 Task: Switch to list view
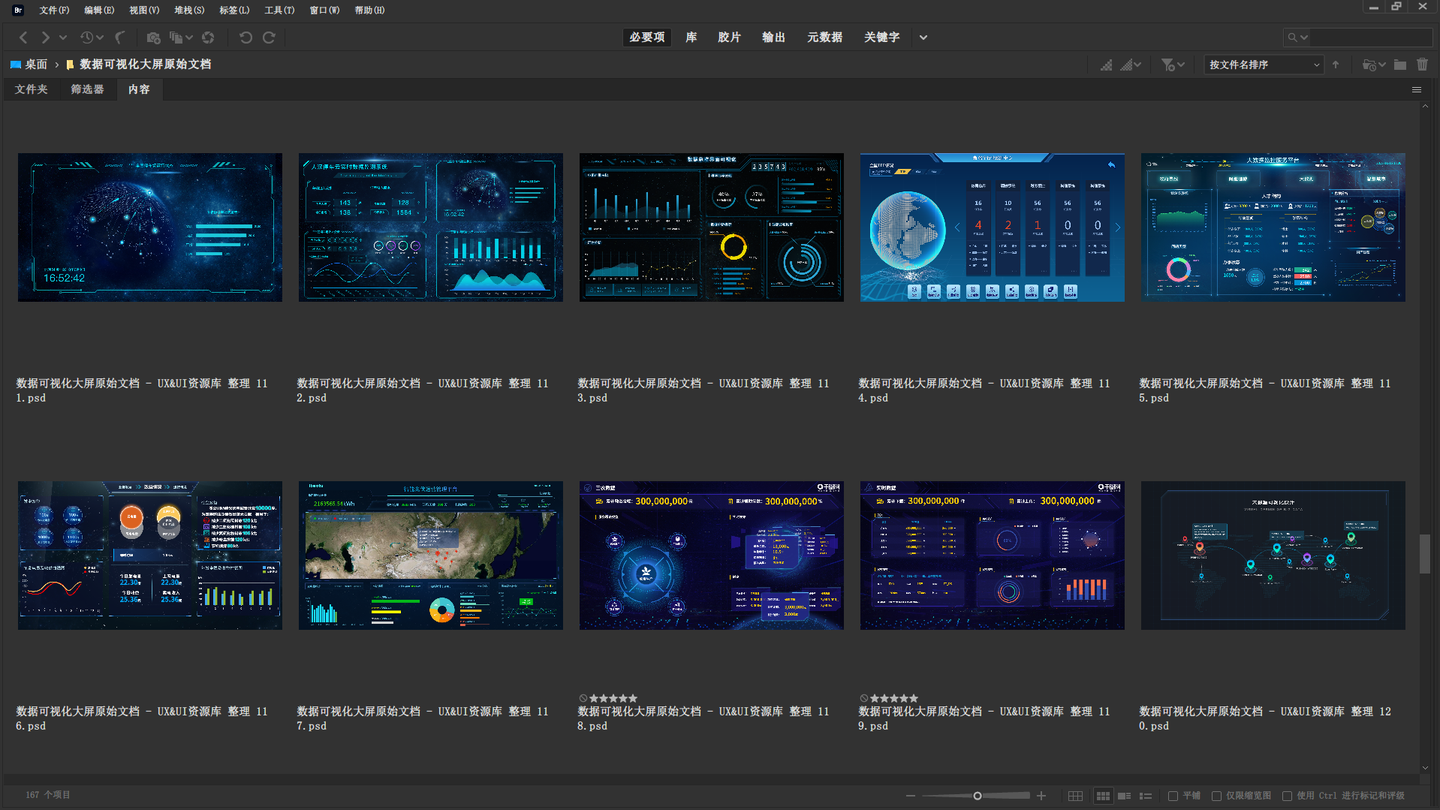(1146, 796)
